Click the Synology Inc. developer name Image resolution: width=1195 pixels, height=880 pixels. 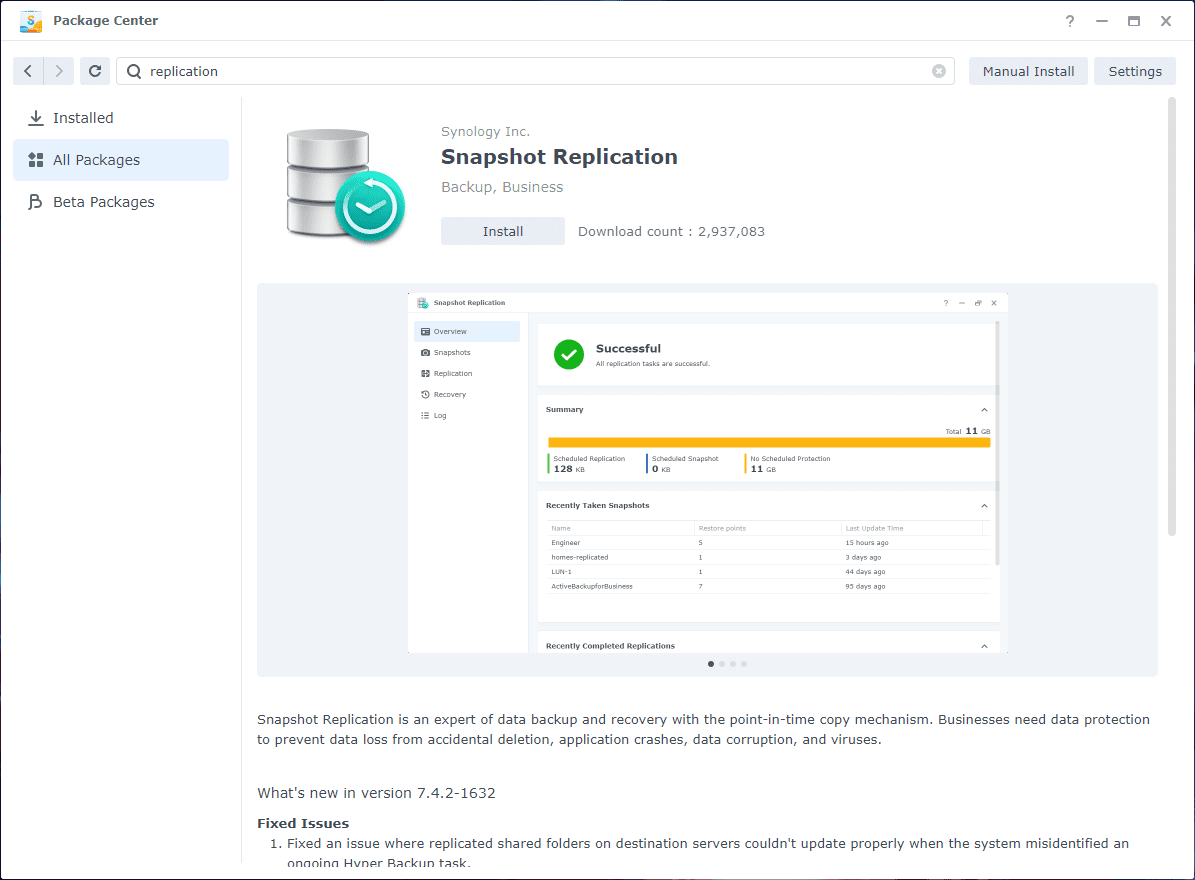485,132
